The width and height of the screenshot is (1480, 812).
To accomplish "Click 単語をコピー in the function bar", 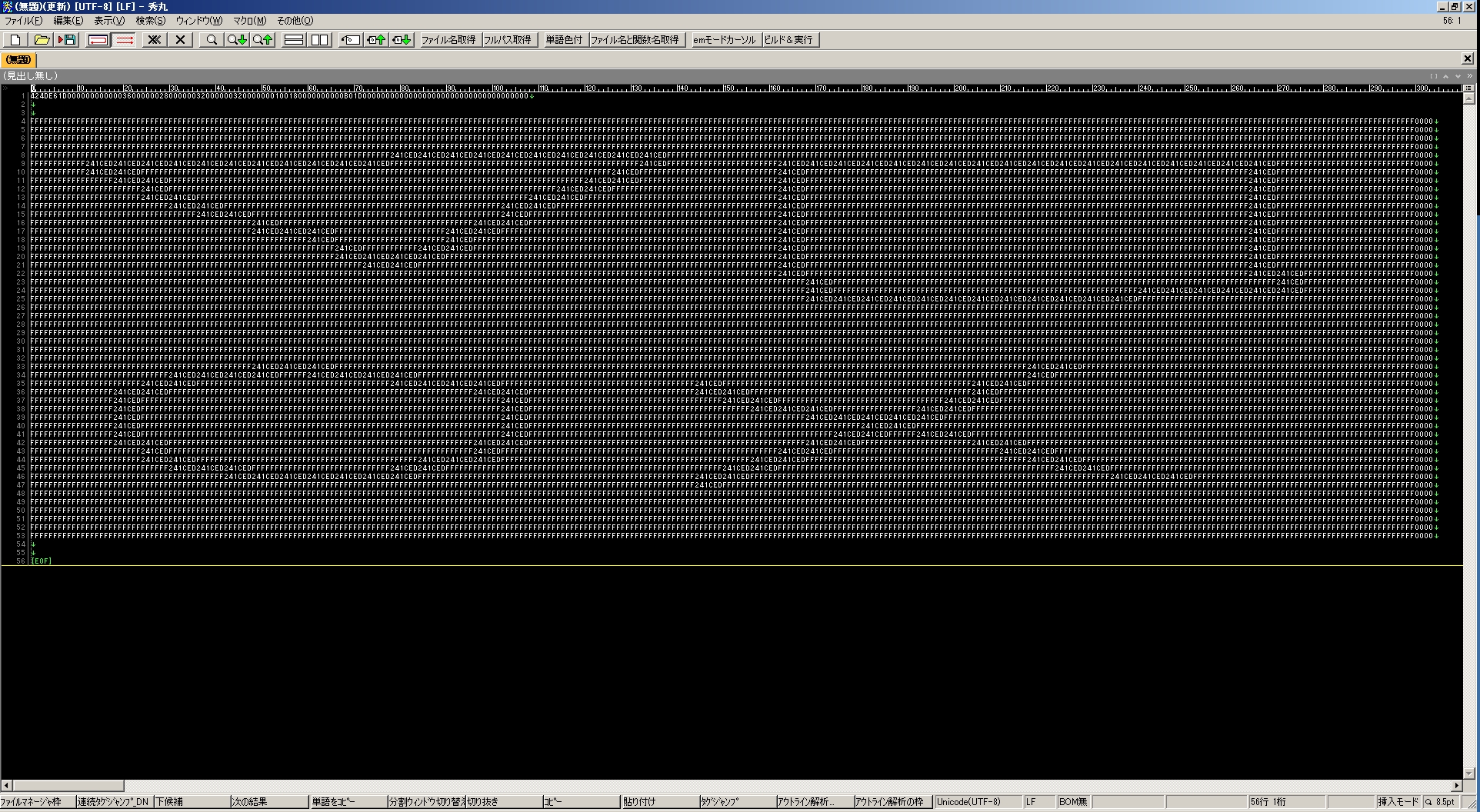I will 348,802.
